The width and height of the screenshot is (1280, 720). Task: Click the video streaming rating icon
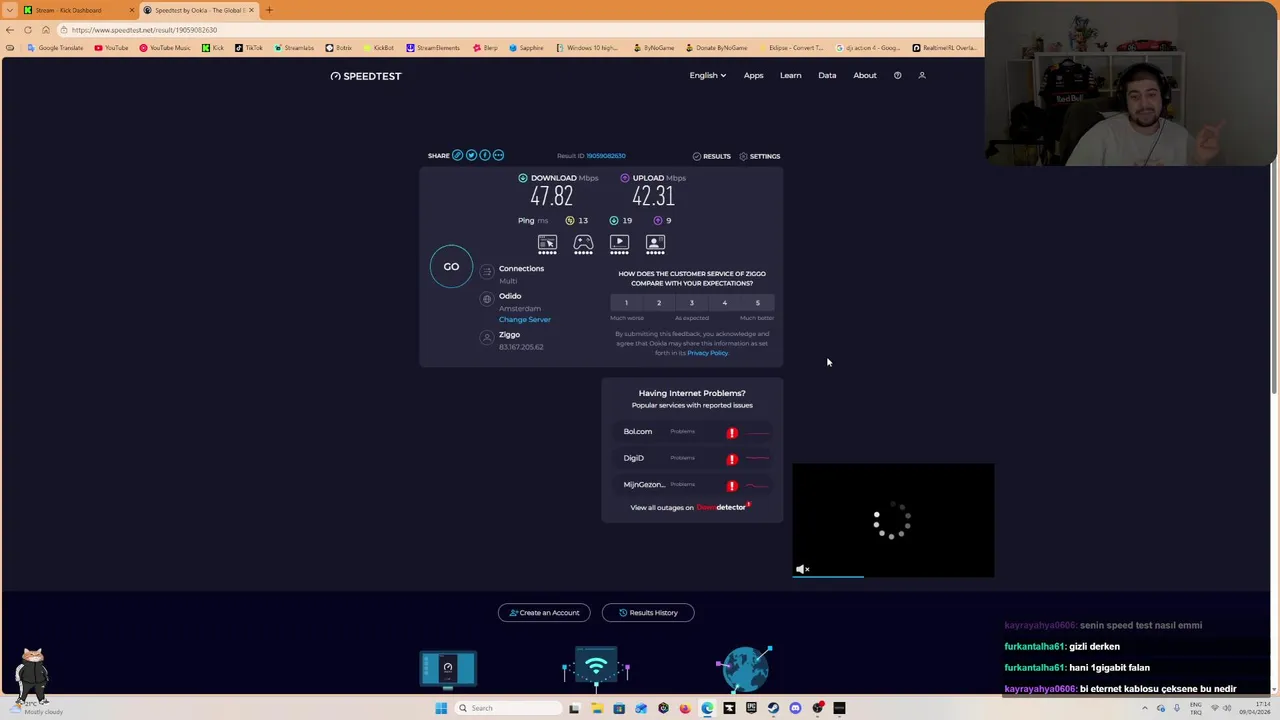tap(619, 244)
